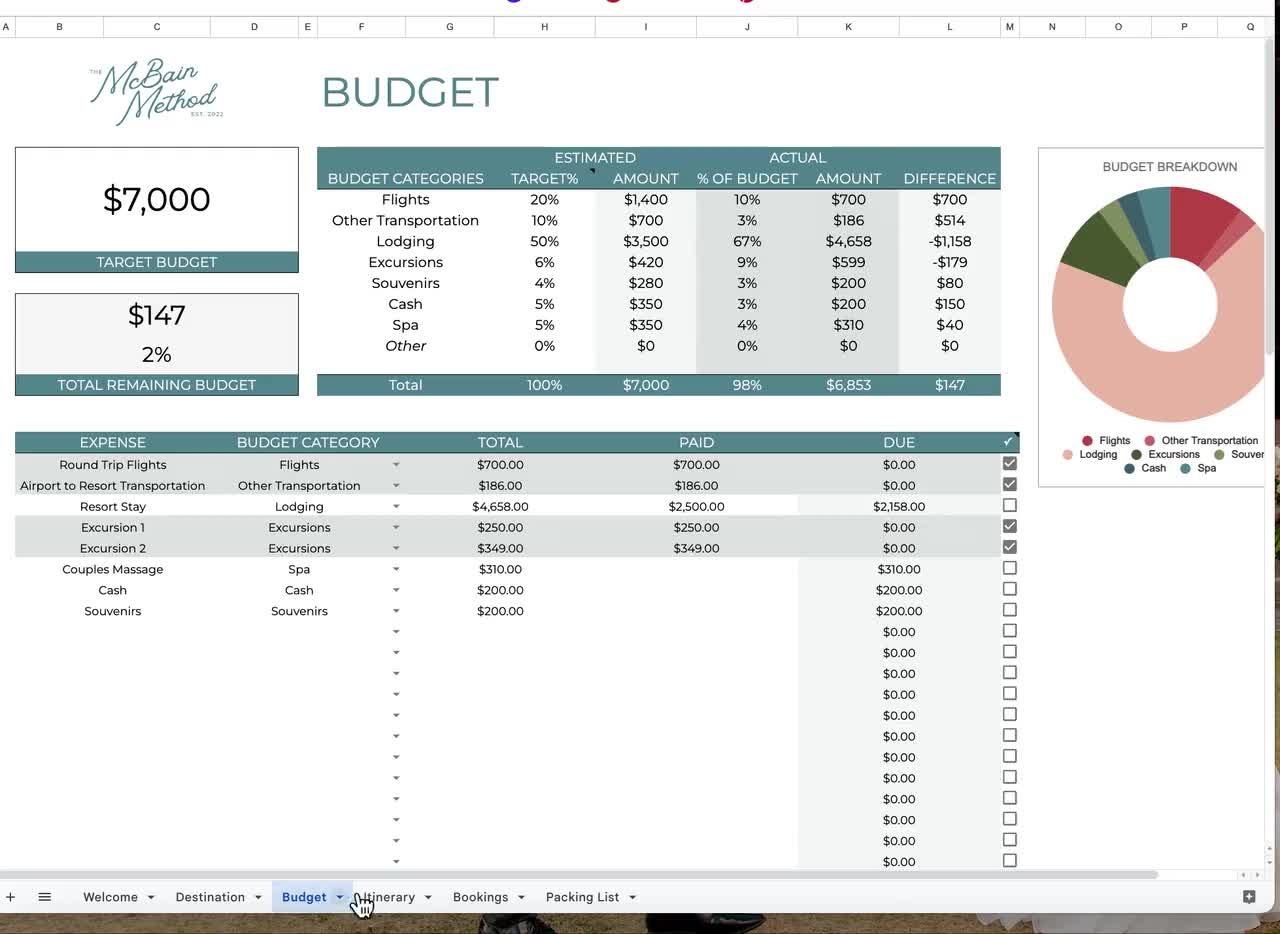Switch to the Packing List tab
This screenshot has width=1280, height=934.
581,897
